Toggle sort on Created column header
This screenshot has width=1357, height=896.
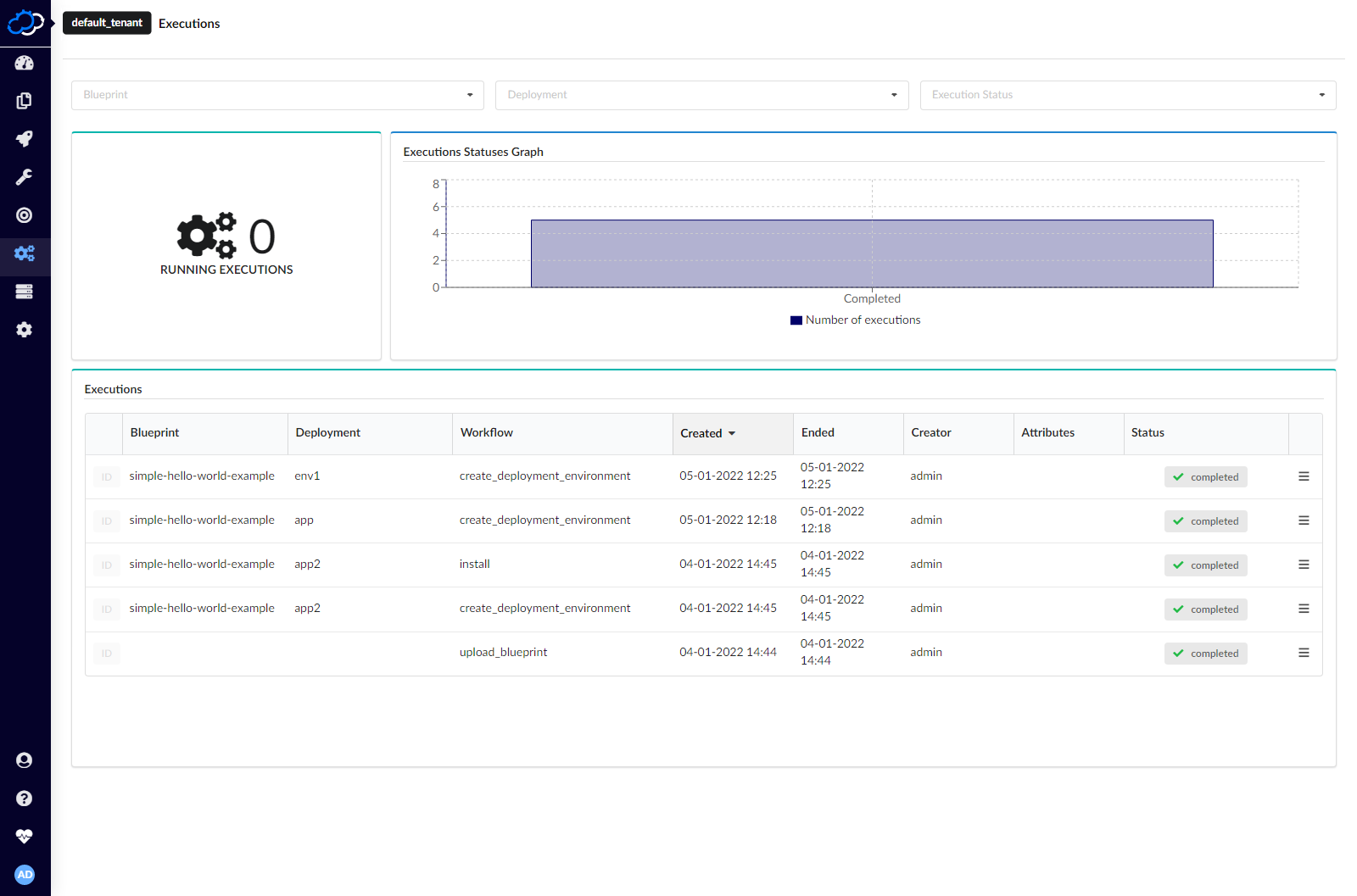pos(733,433)
